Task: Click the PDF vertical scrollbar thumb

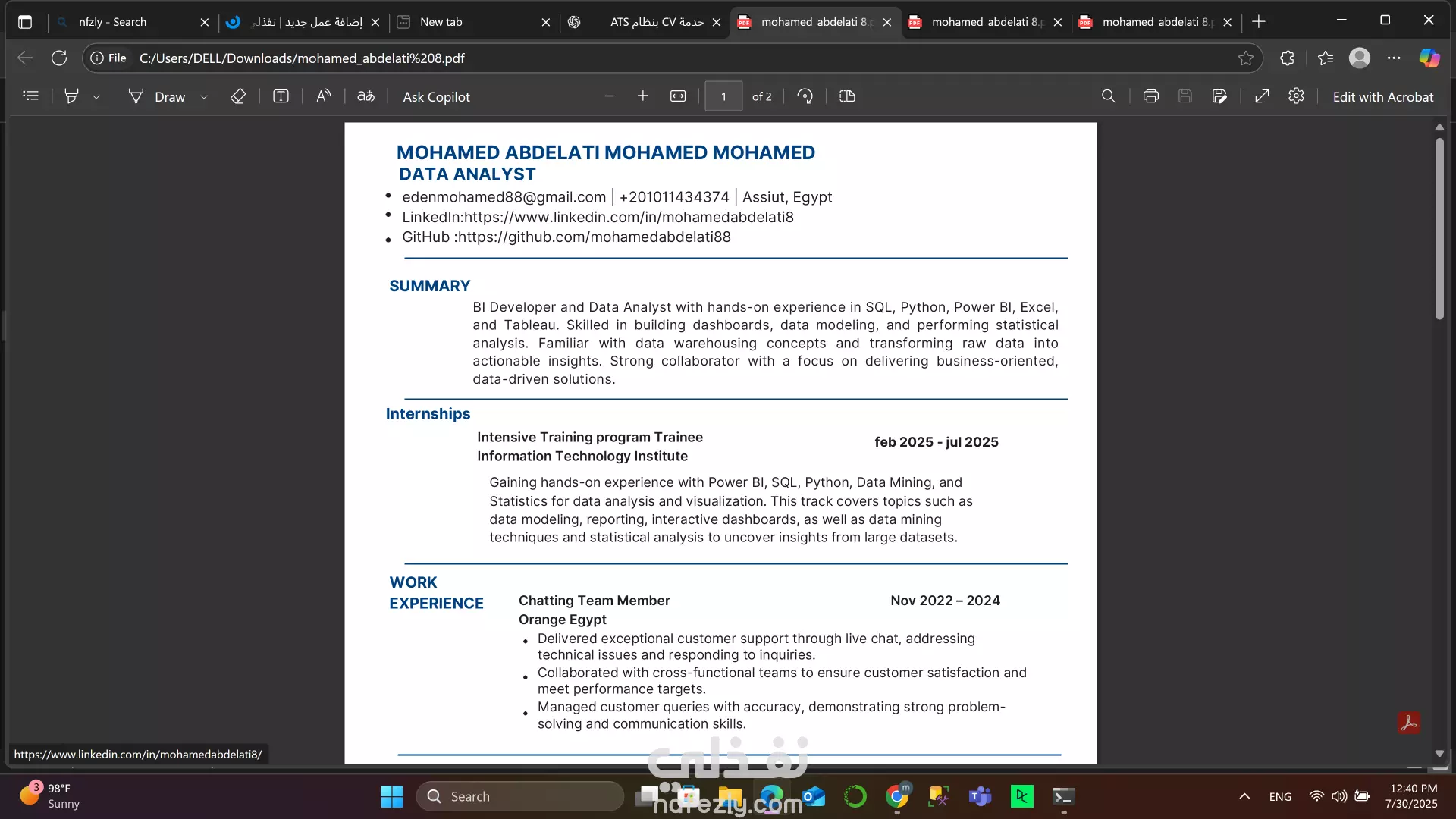Action: (x=1439, y=227)
